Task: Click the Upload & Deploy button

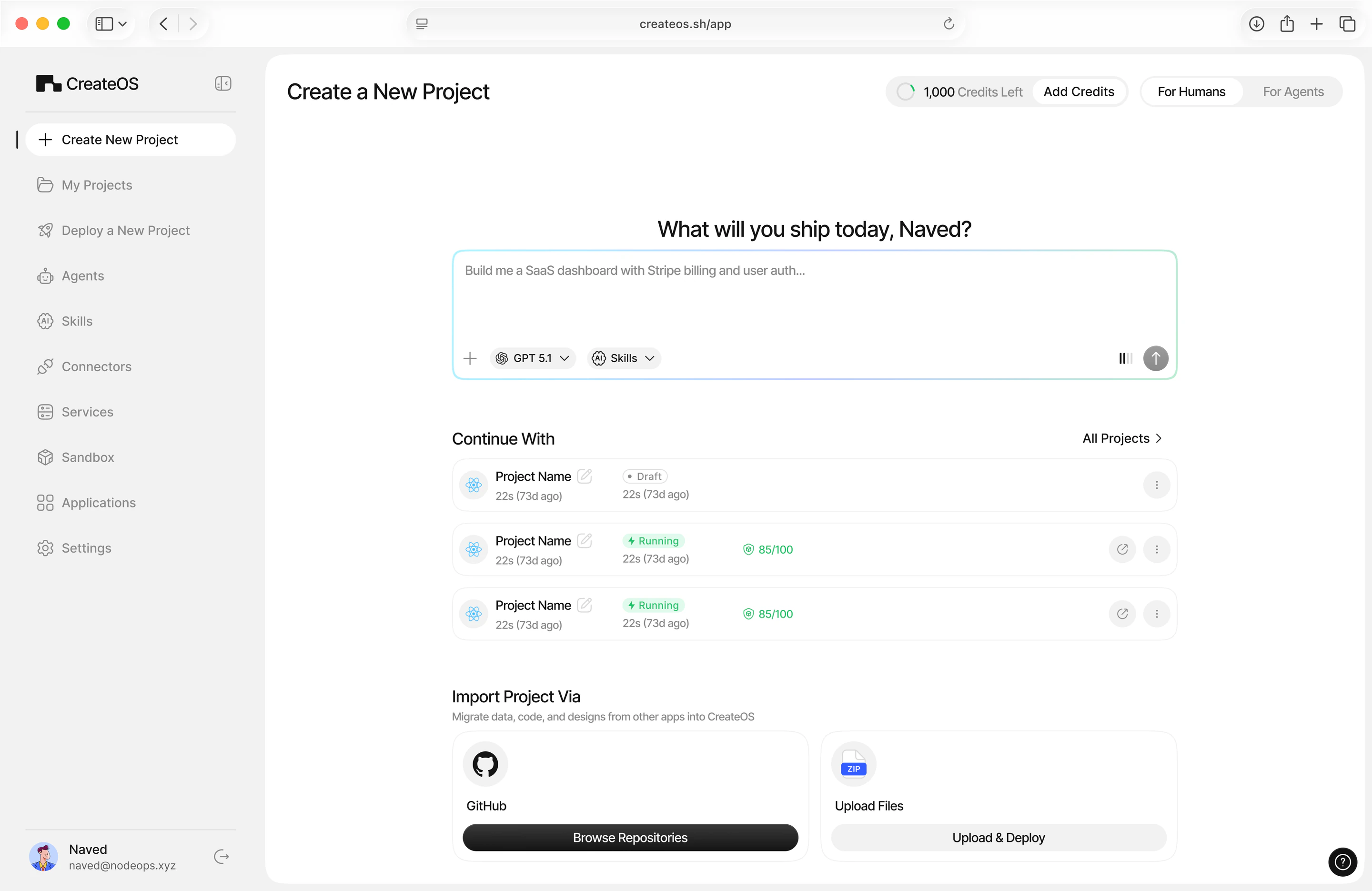Action: pyautogui.click(x=998, y=837)
